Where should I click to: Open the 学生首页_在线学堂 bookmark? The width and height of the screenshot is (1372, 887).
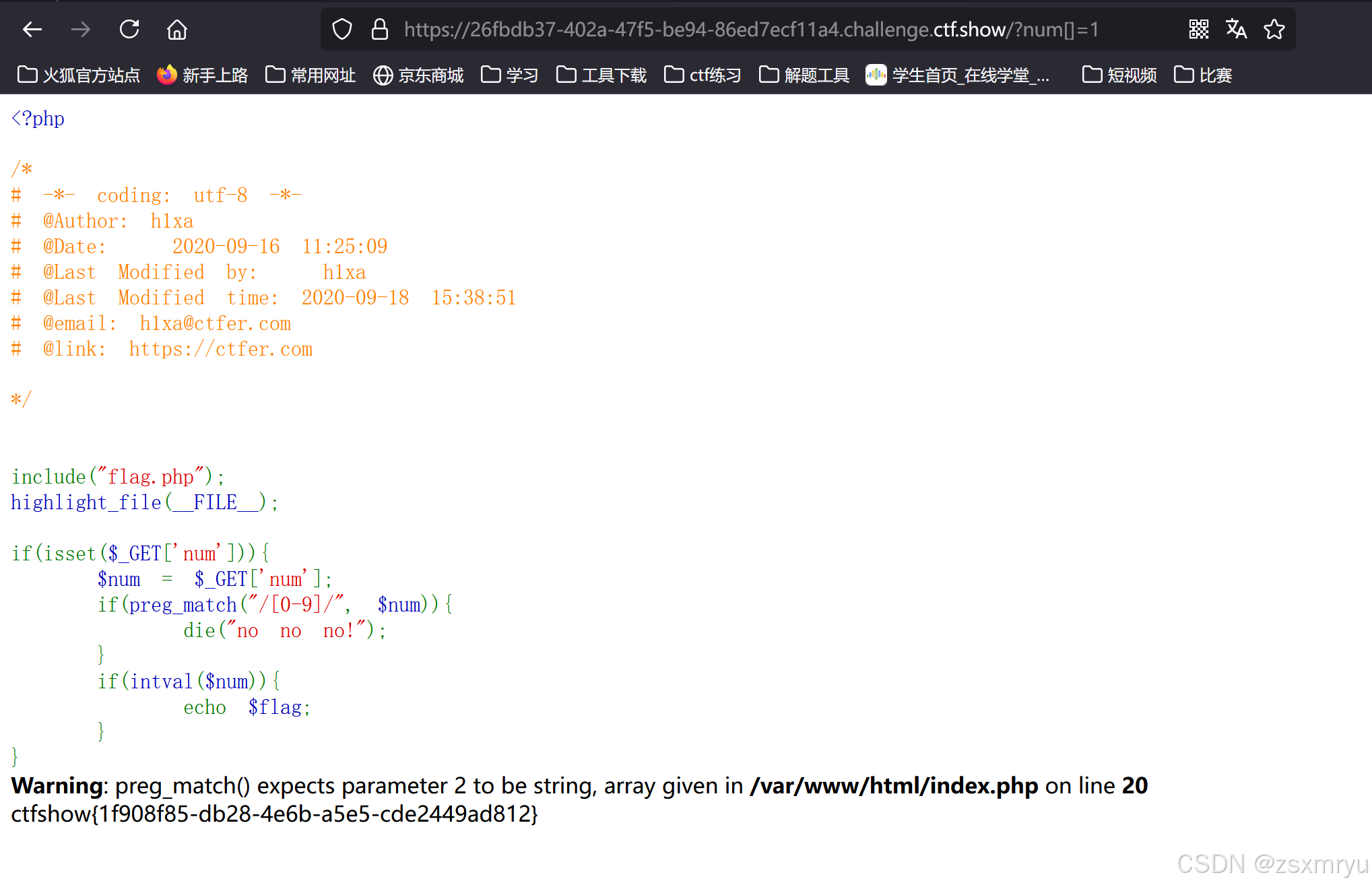pos(957,75)
